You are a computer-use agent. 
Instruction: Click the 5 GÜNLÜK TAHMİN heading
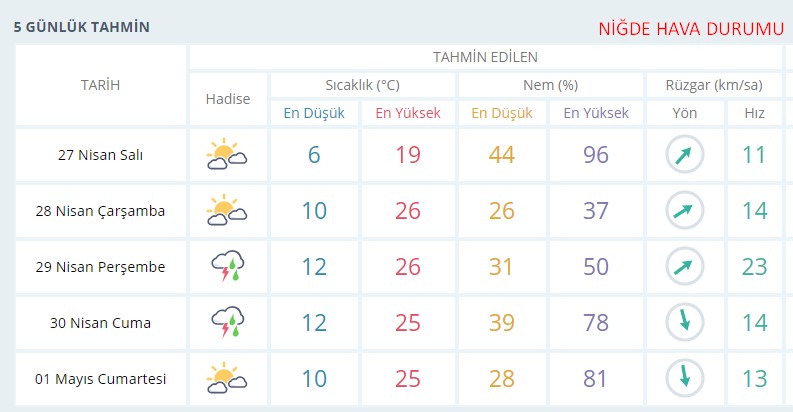(81, 27)
